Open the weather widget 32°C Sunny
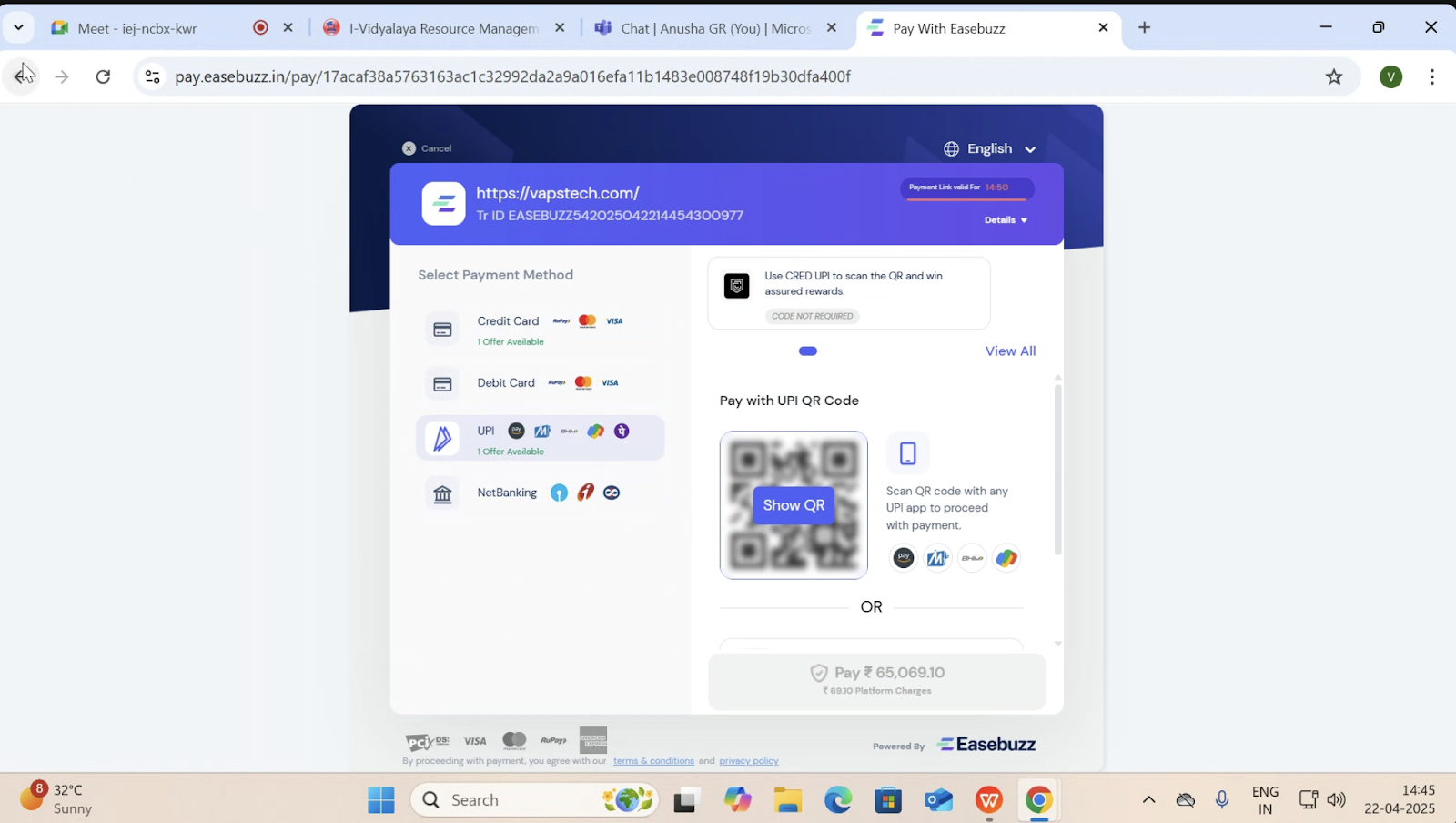This screenshot has width=1456, height=823. [x=56, y=799]
